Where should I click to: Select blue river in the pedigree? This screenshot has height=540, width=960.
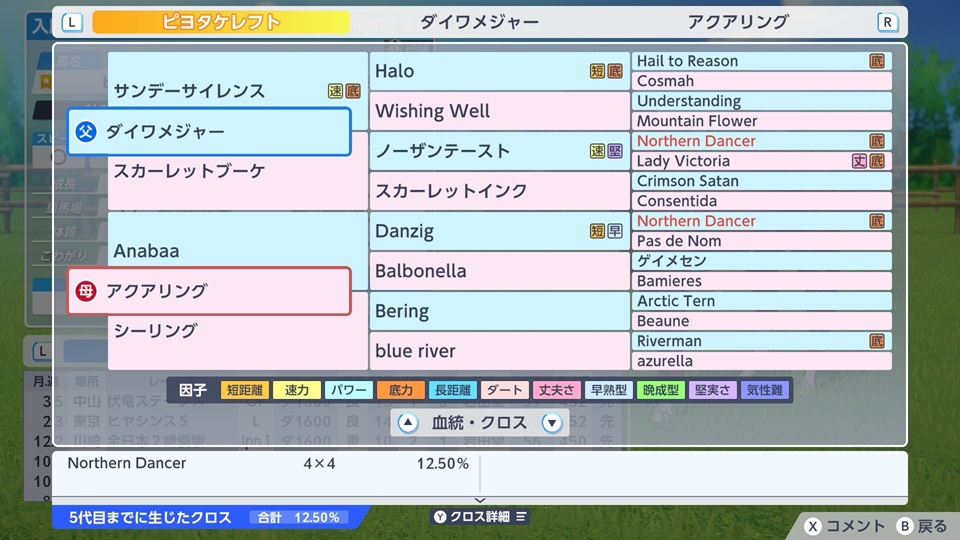tap(499, 351)
